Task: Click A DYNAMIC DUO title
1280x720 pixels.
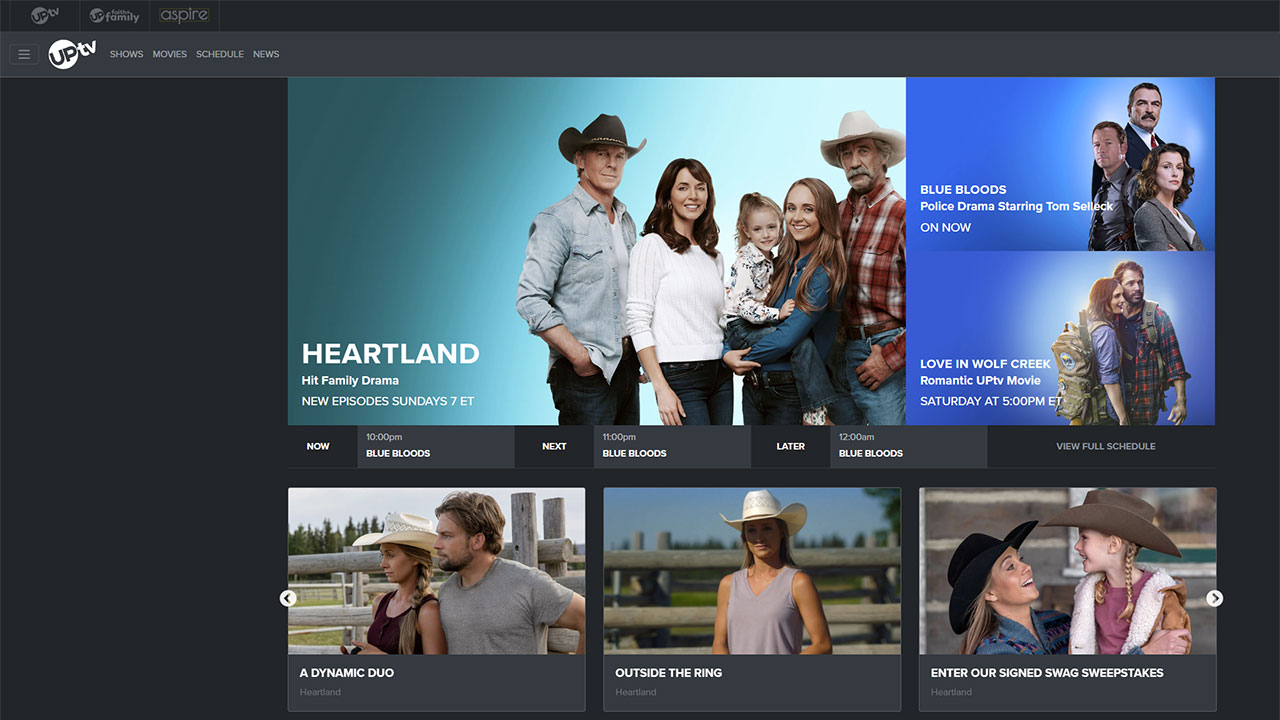Action: (347, 673)
